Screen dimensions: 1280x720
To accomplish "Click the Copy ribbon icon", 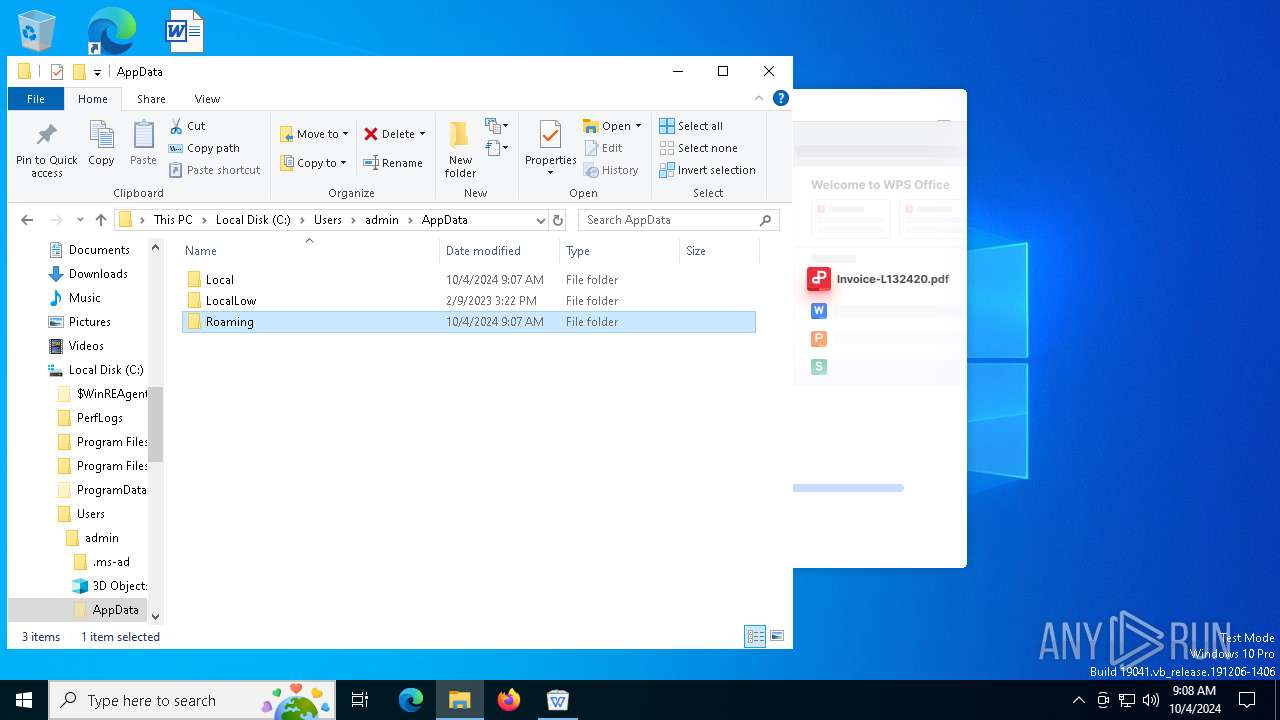I will [x=101, y=143].
